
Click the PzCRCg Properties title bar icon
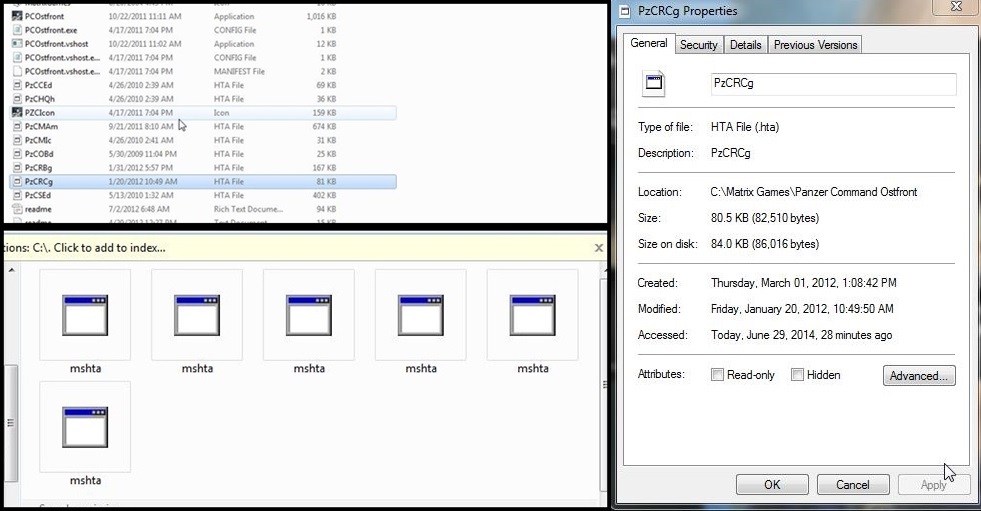[624, 11]
